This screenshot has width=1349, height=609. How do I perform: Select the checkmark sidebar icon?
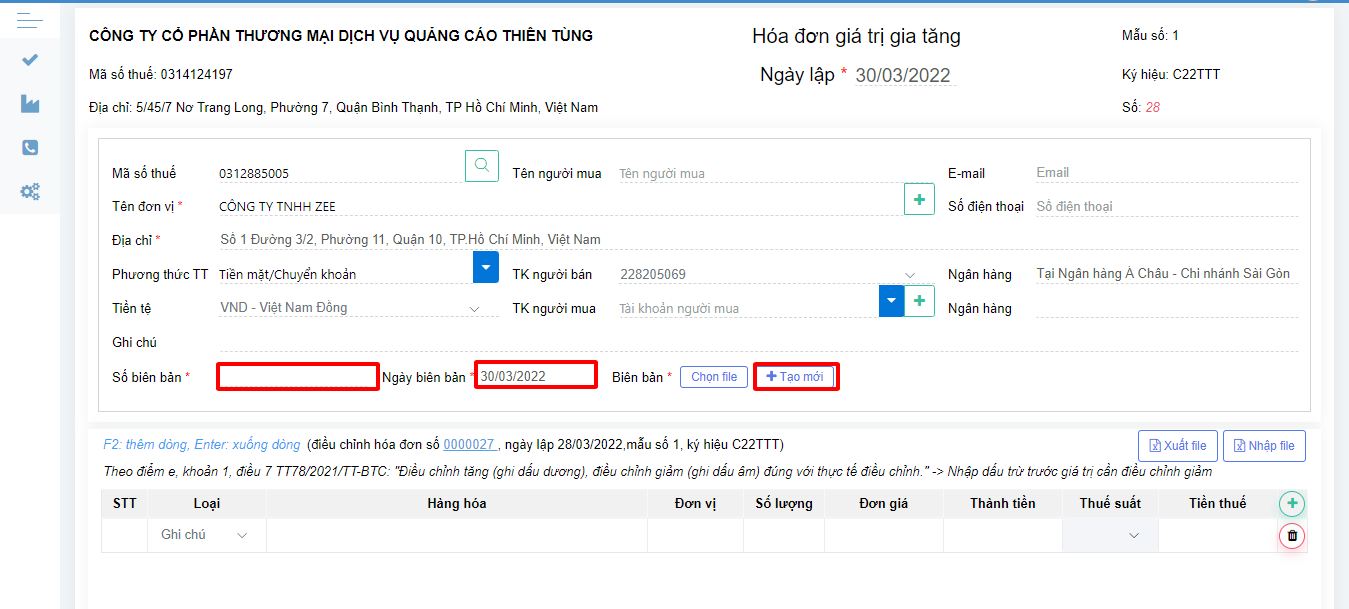pyautogui.click(x=29, y=59)
